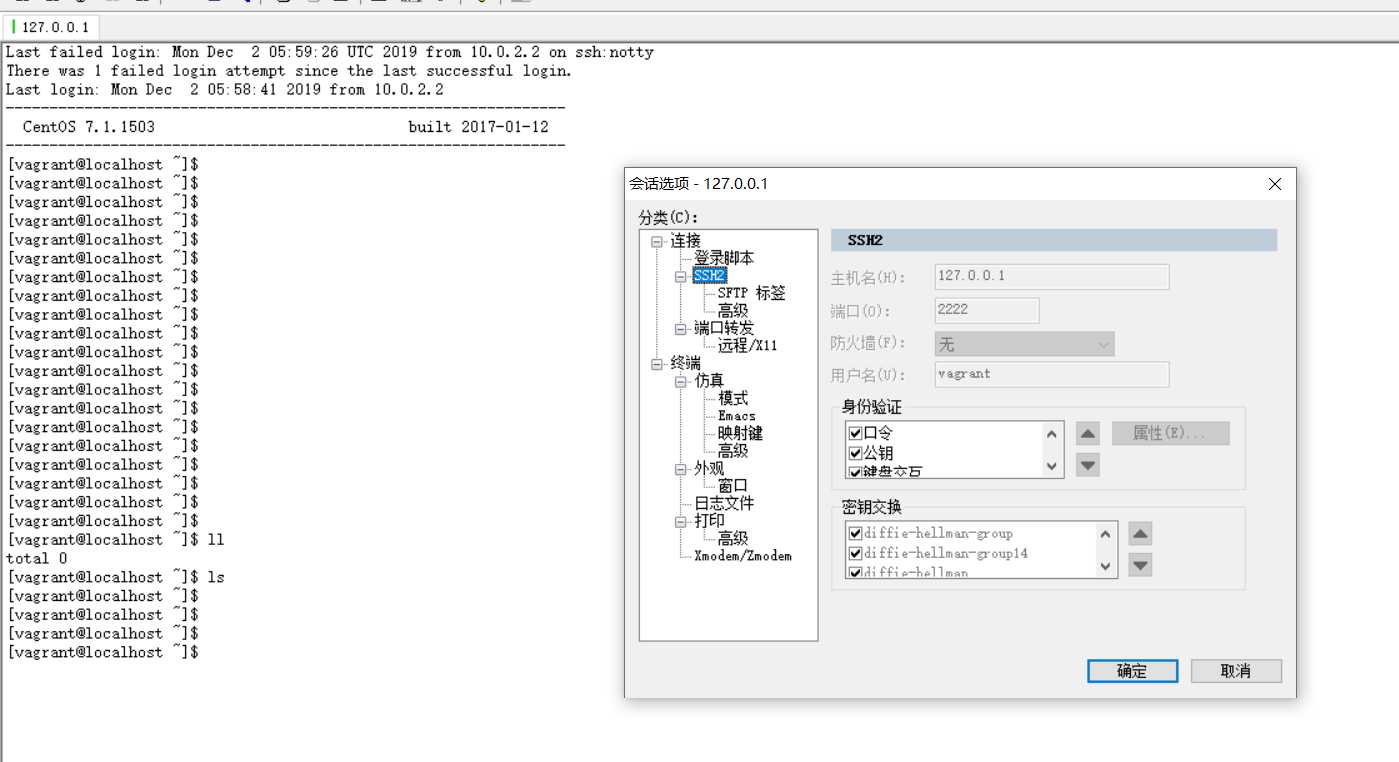Select 连接 in the category tree

[685, 241]
